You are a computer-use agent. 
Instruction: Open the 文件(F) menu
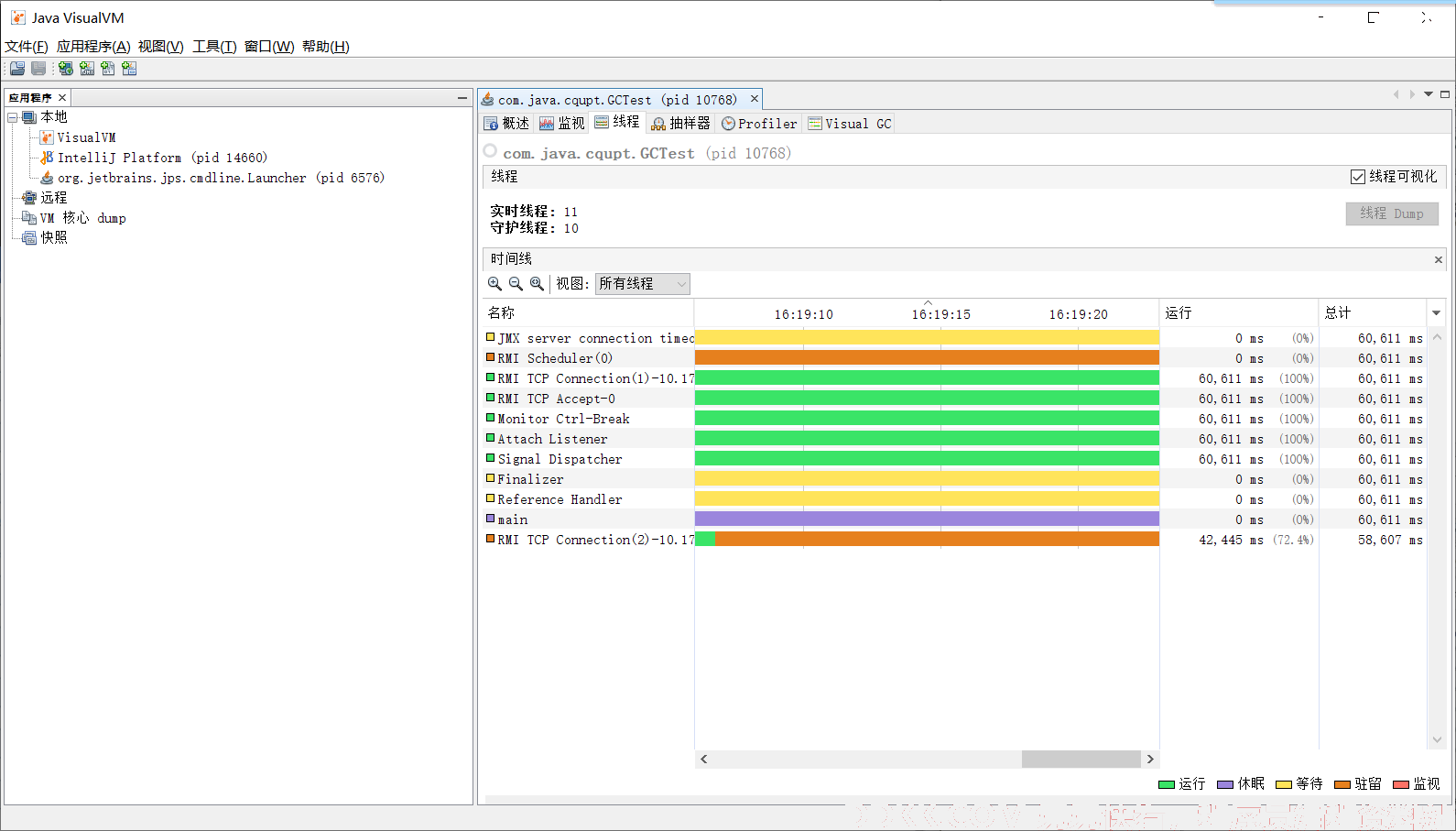tap(27, 47)
